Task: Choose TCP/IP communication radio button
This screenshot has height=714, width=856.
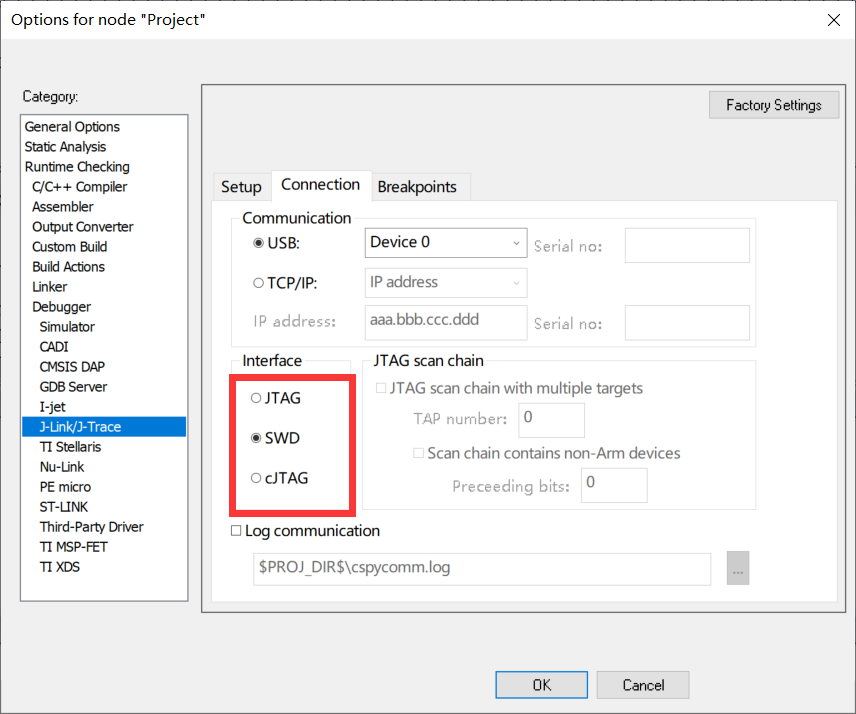Action: [x=259, y=283]
